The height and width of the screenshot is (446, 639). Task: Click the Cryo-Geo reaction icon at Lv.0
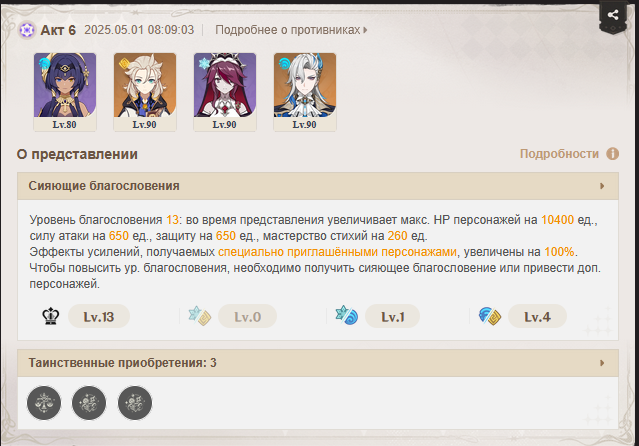coord(199,316)
